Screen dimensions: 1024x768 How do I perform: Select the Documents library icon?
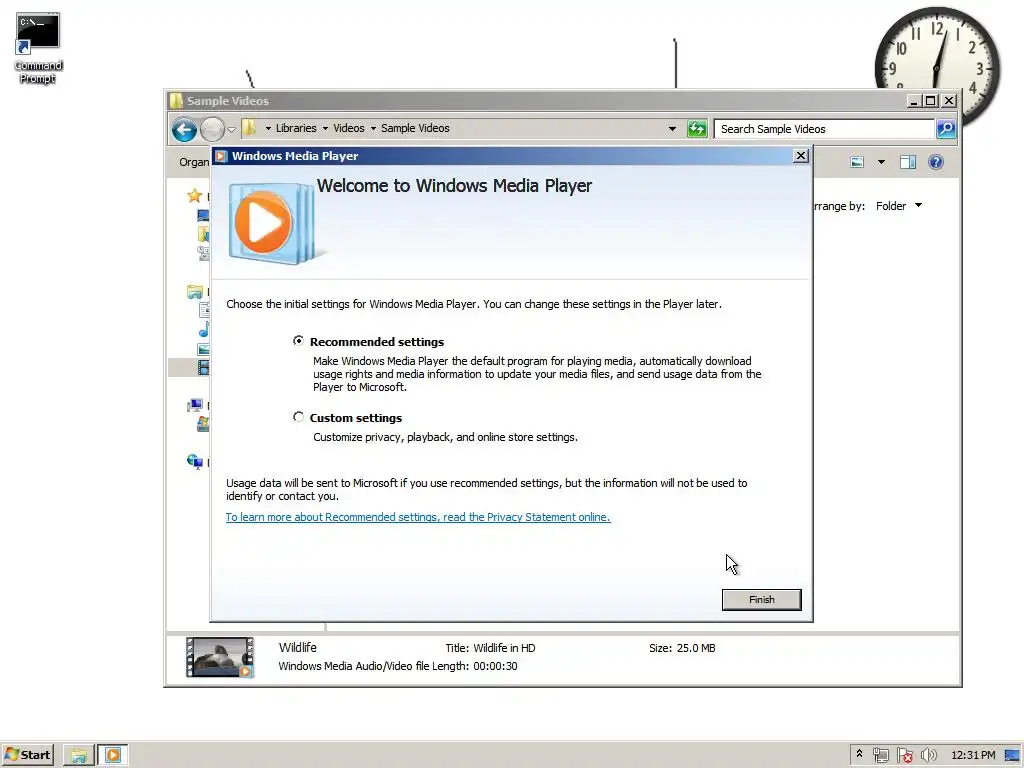[x=204, y=310]
